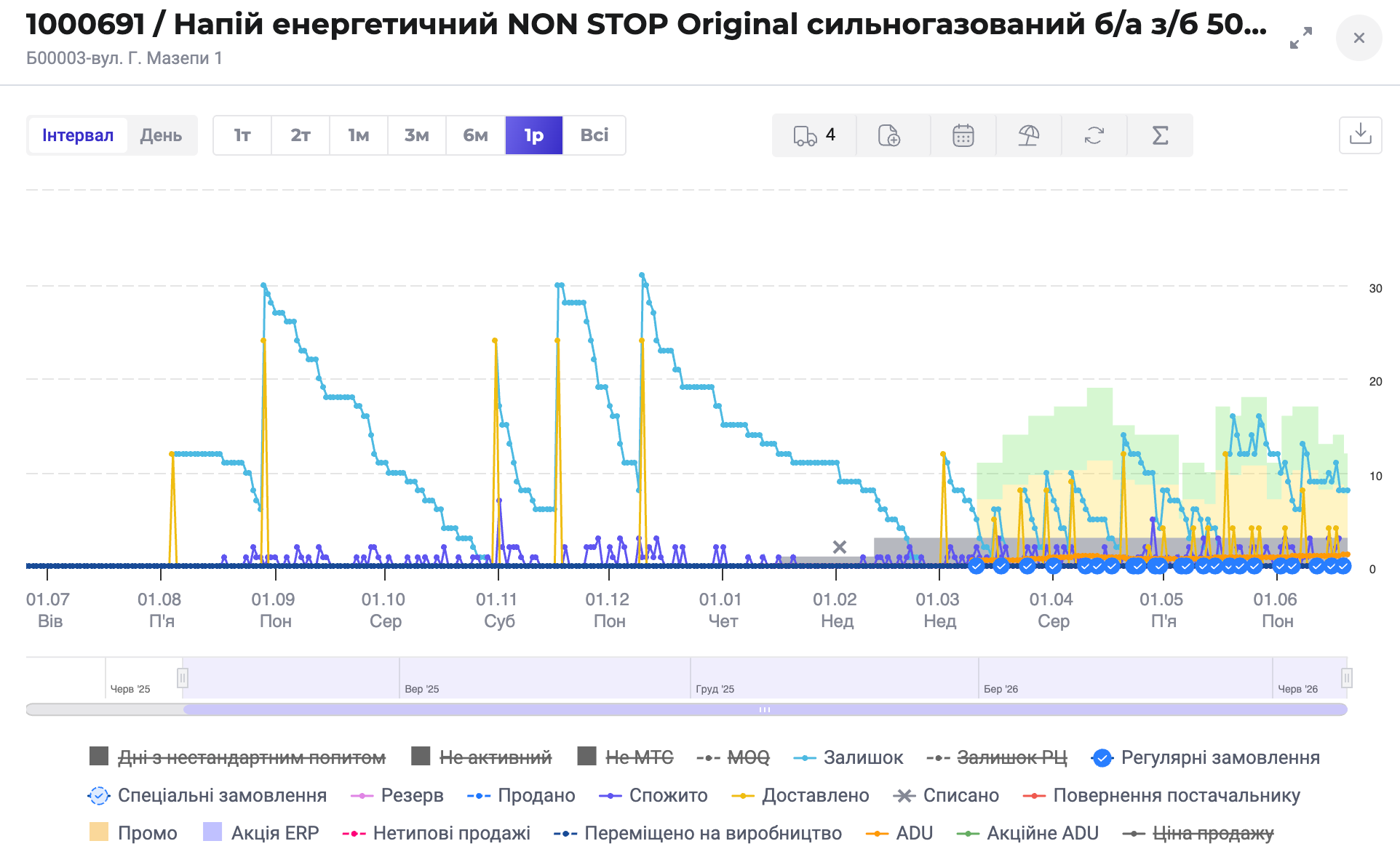
Task: Switch to the День view mode
Action: (161, 135)
